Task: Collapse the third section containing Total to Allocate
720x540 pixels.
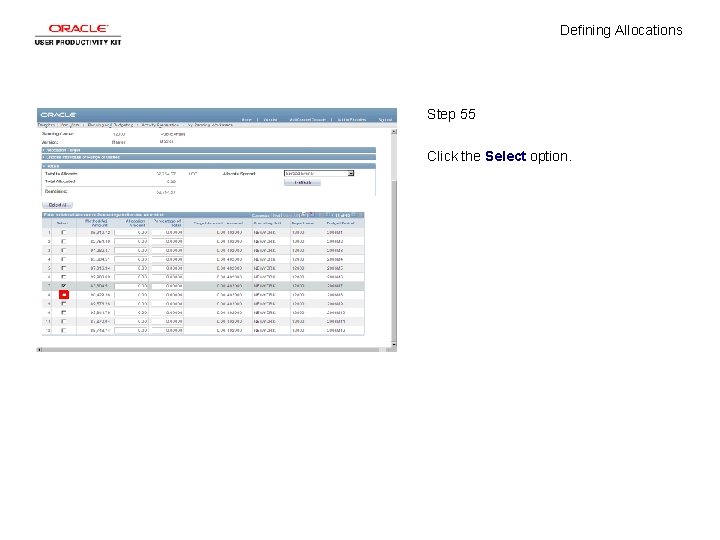Action: [209, 166]
